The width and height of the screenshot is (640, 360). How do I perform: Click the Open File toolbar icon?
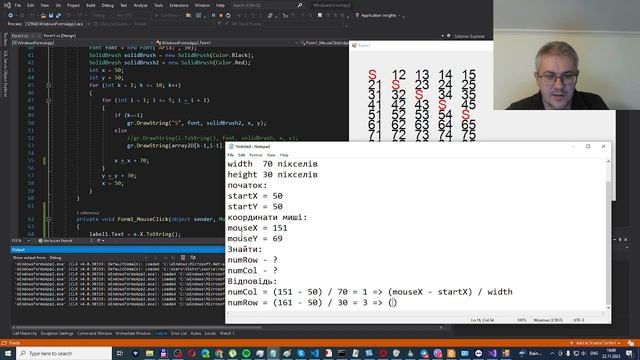(43, 16)
